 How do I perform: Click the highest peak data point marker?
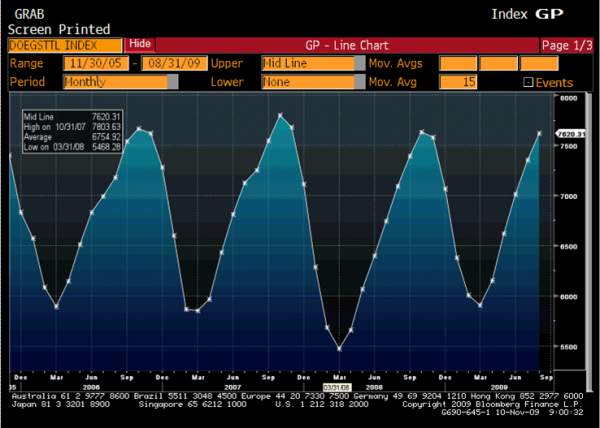(281, 115)
